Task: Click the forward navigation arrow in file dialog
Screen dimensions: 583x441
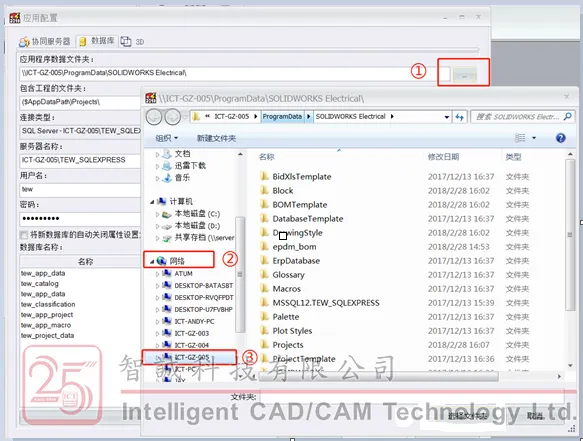Action: 173,117
